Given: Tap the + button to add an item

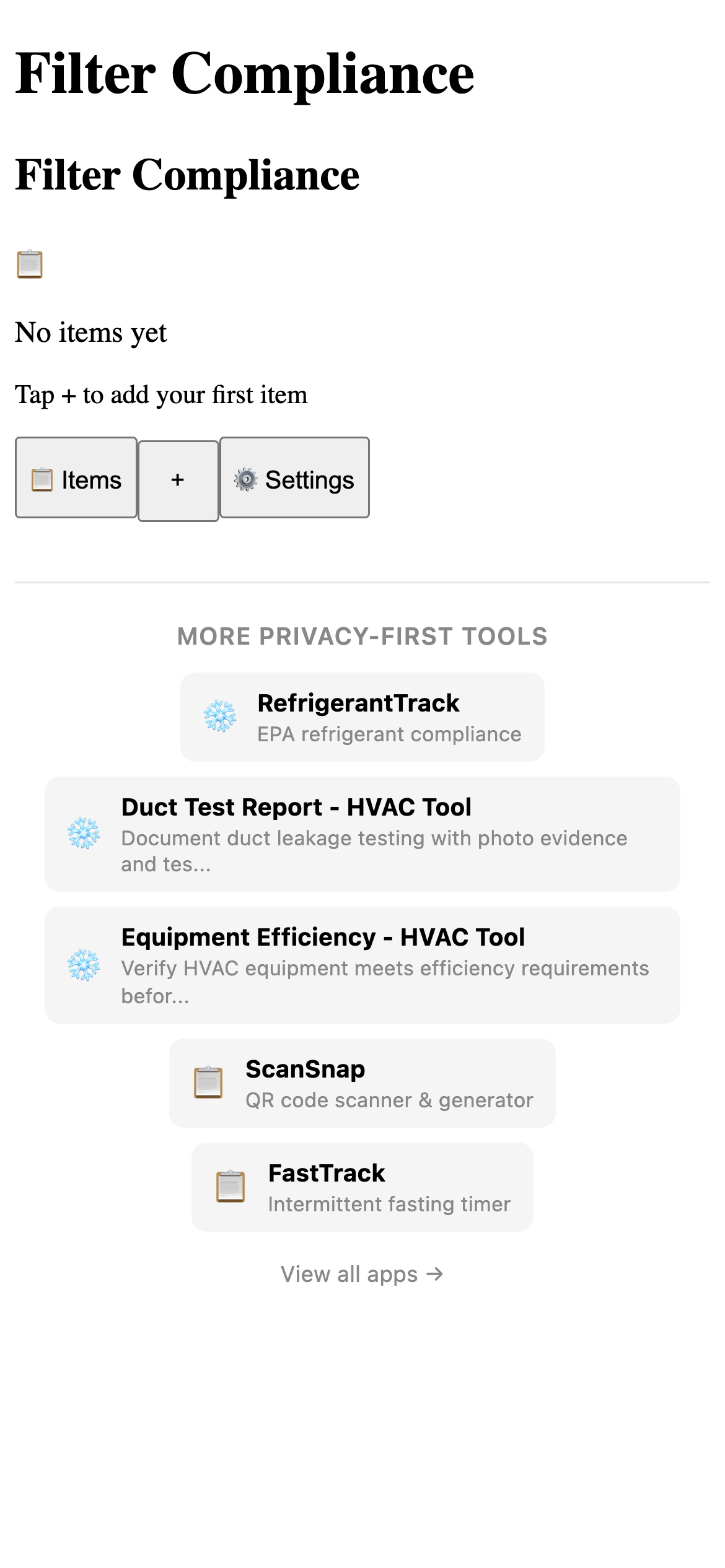Looking at the screenshot, I should tap(178, 479).
